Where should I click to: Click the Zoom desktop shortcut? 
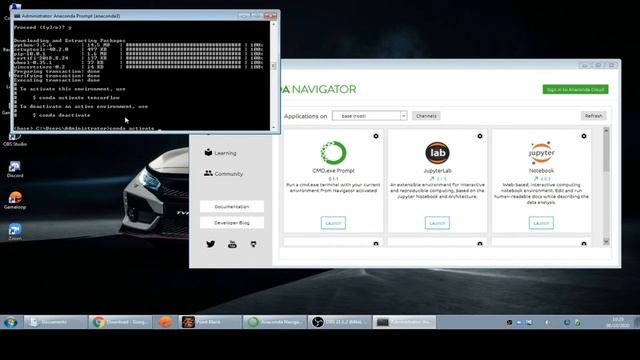coord(15,232)
